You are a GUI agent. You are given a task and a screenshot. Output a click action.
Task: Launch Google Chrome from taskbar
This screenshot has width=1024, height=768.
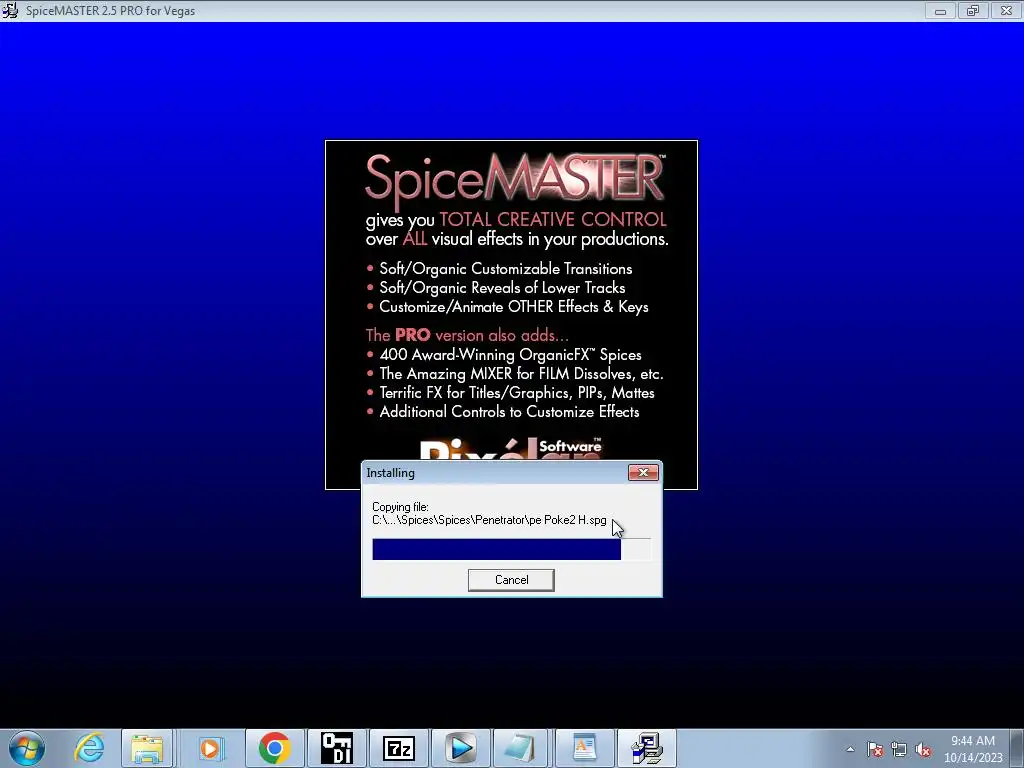point(274,748)
